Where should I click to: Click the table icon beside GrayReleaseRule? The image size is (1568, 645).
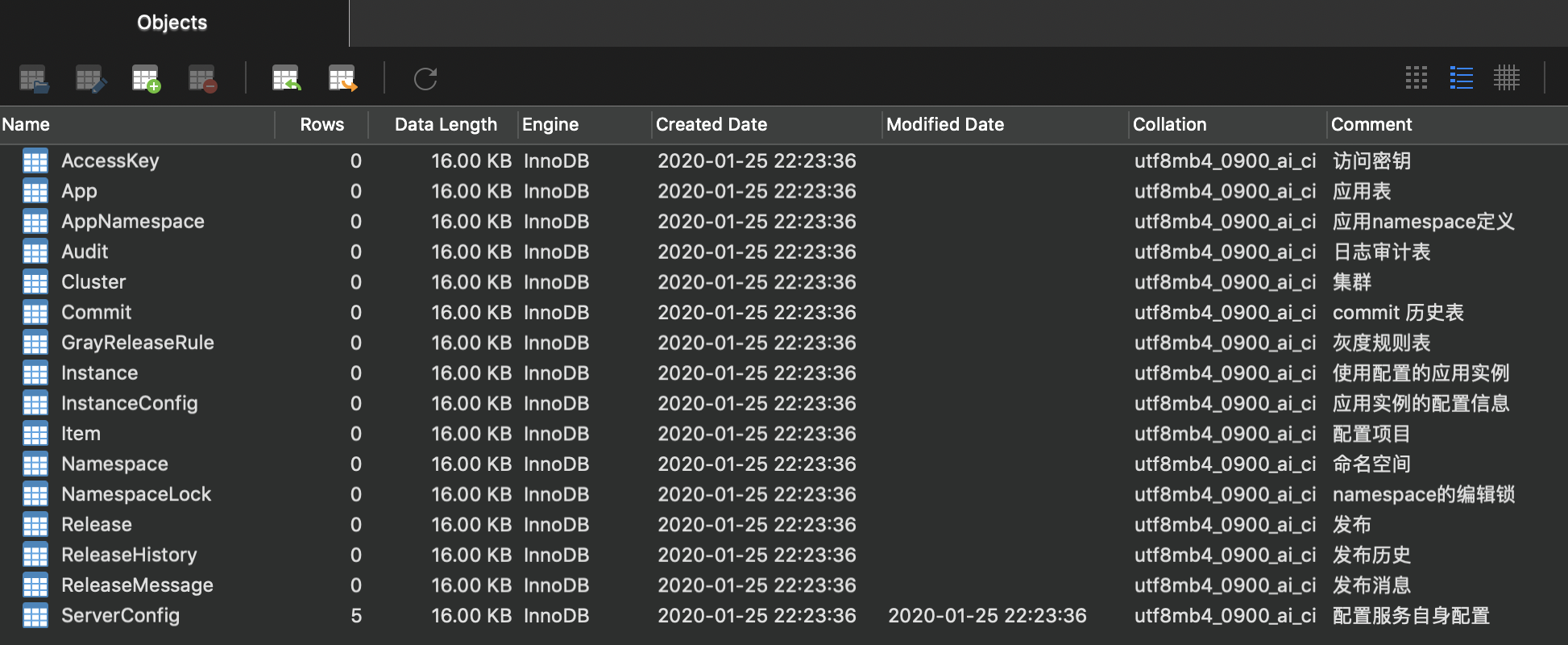pyautogui.click(x=35, y=342)
